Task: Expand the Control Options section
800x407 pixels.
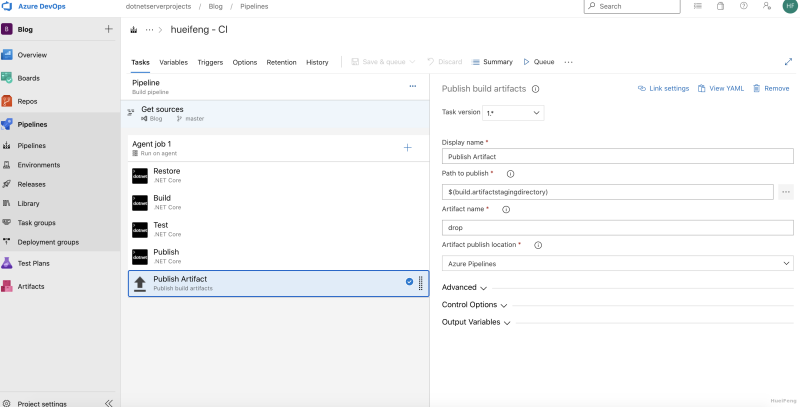Action: pyautogui.click(x=474, y=305)
